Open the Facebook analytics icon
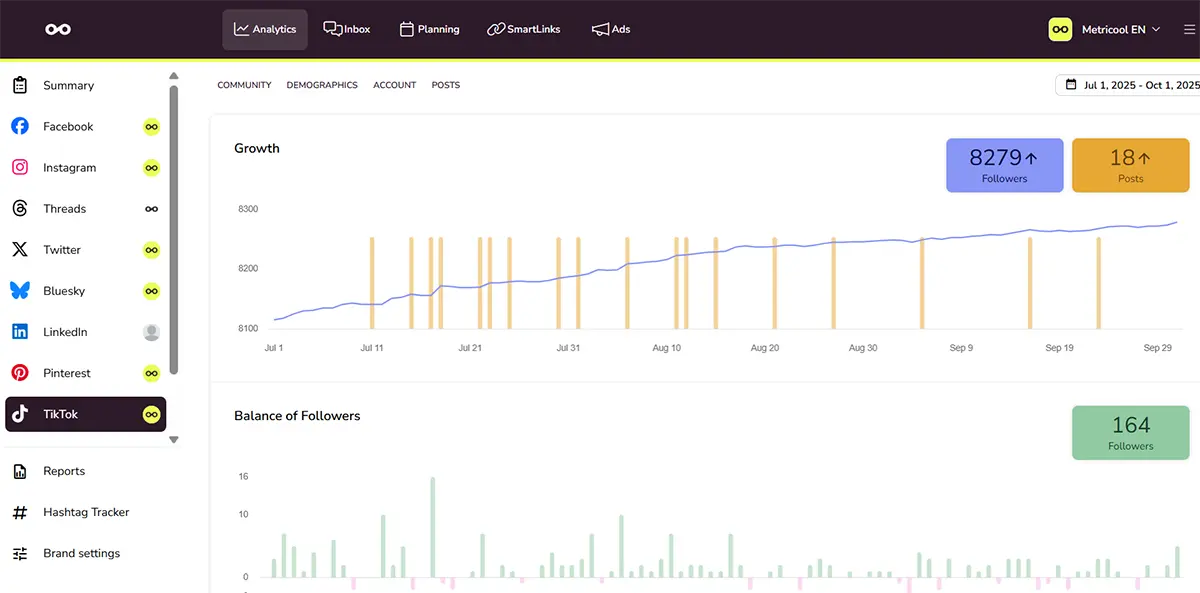The image size is (1200, 593). (20, 126)
